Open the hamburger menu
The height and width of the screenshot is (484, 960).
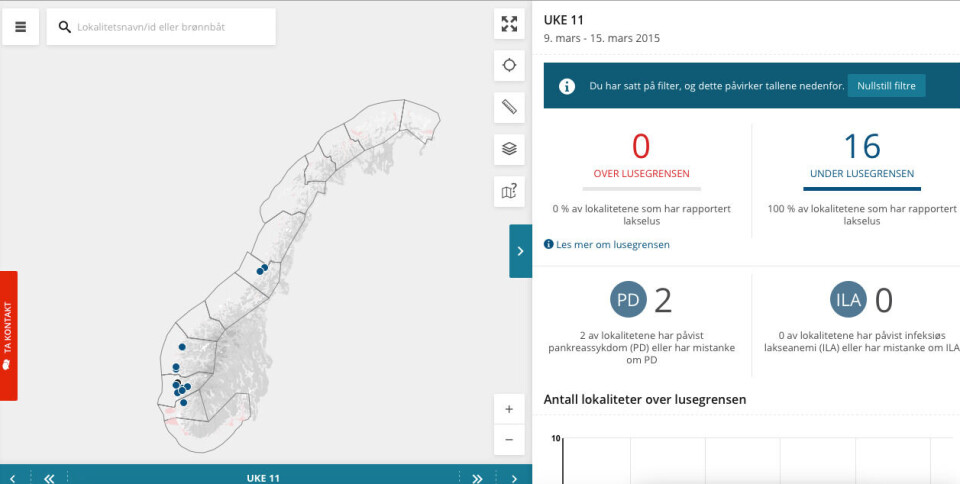point(20,27)
